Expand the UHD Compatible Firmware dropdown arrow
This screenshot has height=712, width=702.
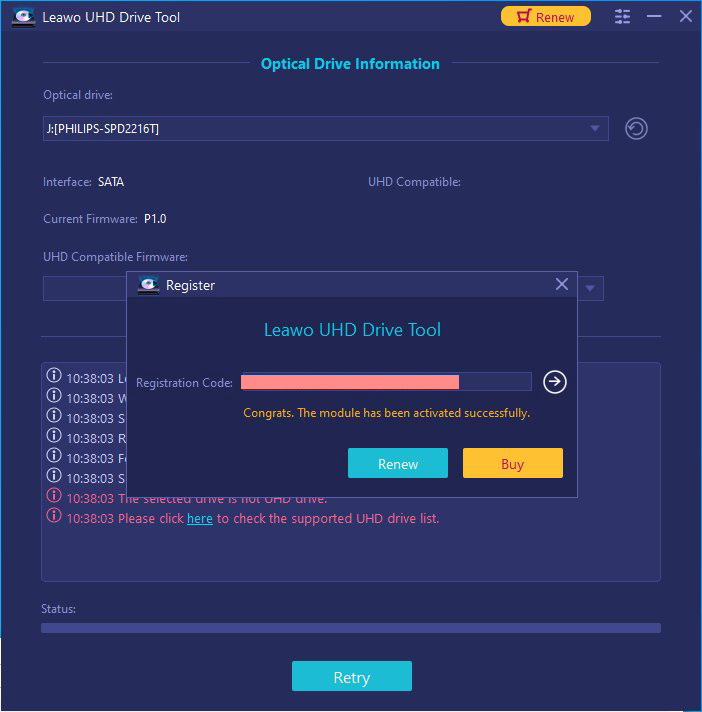(x=590, y=289)
